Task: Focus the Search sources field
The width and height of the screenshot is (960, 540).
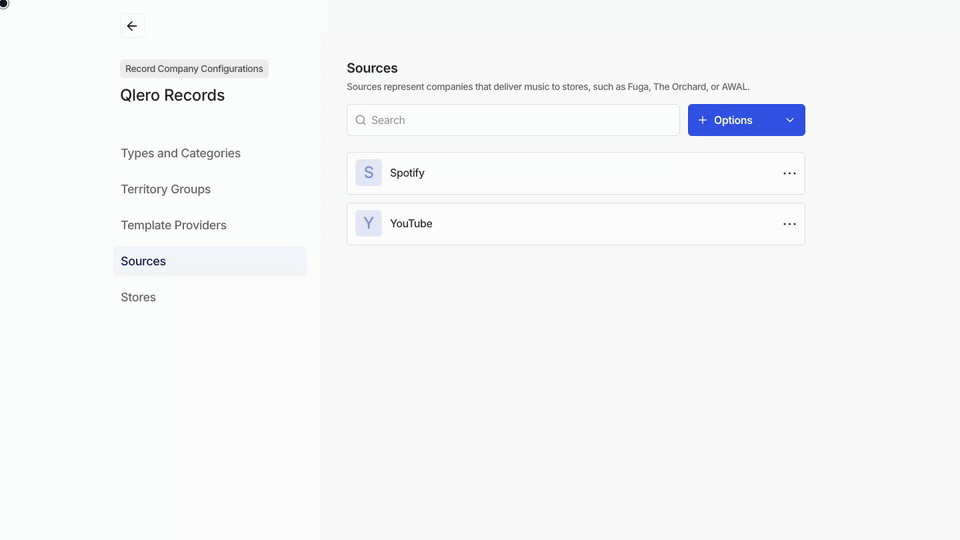Action: (x=513, y=120)
